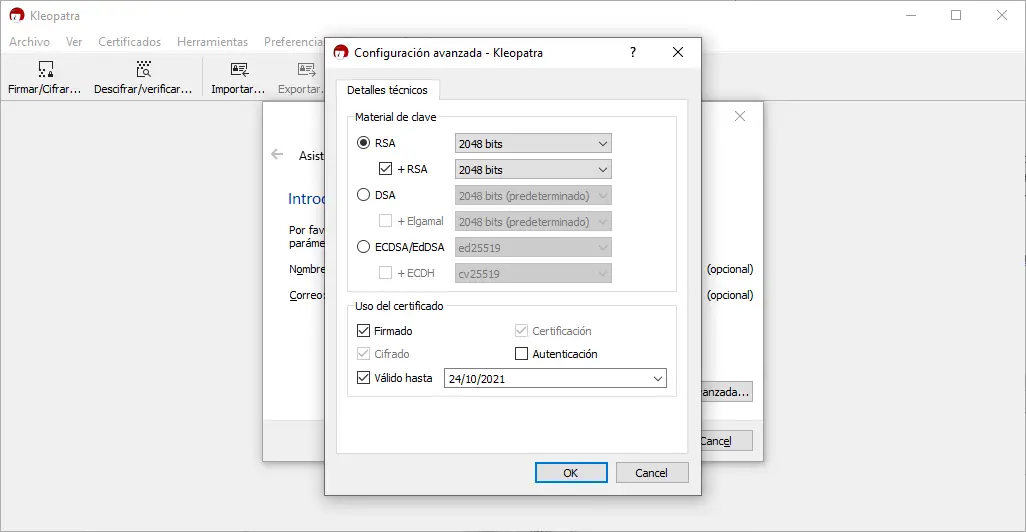Click the Kleopatra icon in the Configuración avanzada title bar
Image resolution: width=1026 pixels, height=532 pixels.
point(340,52)
